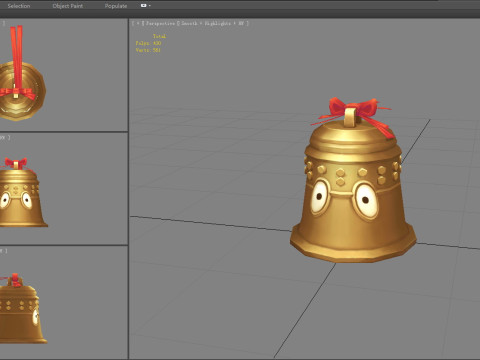This screenshot has height=360, width=480.
Task: Open the Object Paint ribbon tab
Action: [x=68, y=6]
